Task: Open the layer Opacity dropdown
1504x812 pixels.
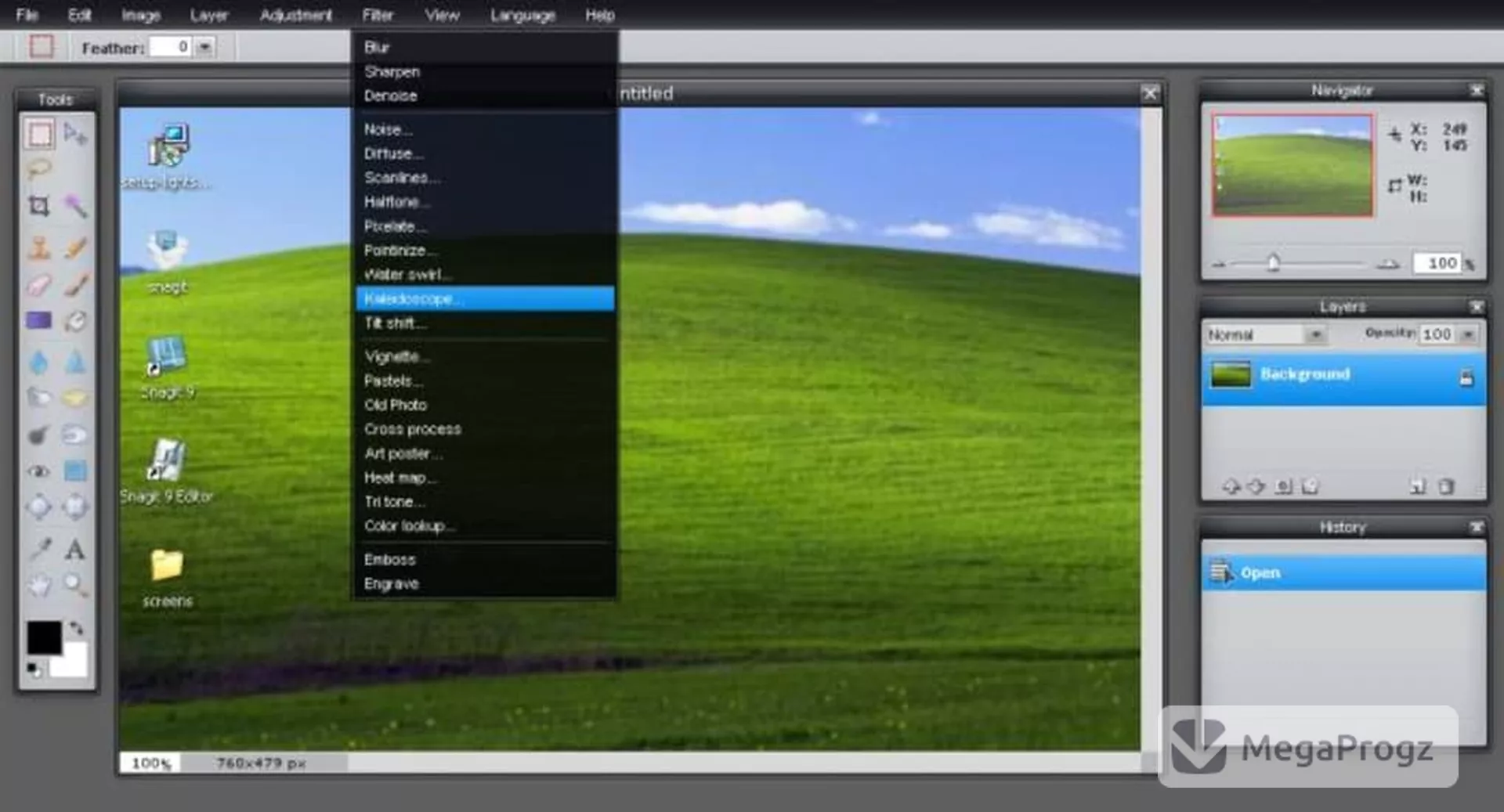Action: pos(1468,334)
